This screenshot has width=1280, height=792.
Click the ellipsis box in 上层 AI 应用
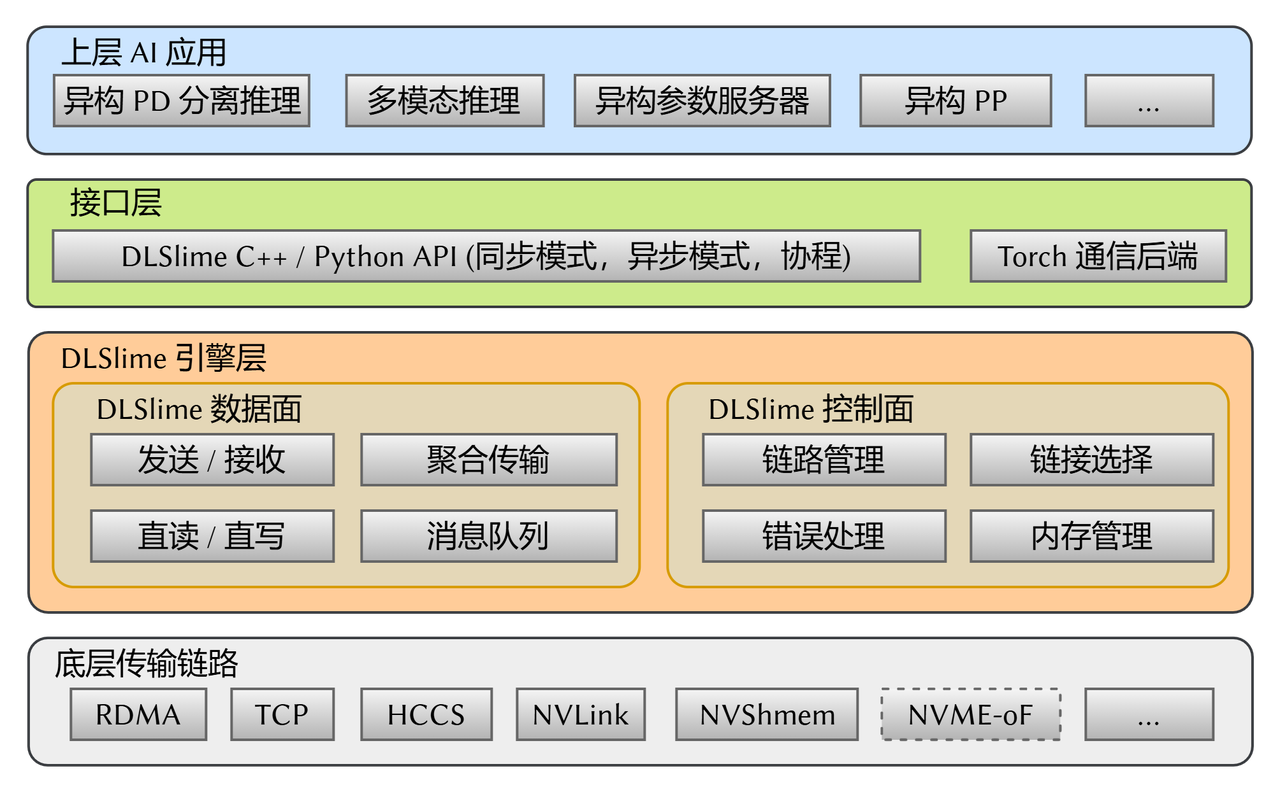1148,101
